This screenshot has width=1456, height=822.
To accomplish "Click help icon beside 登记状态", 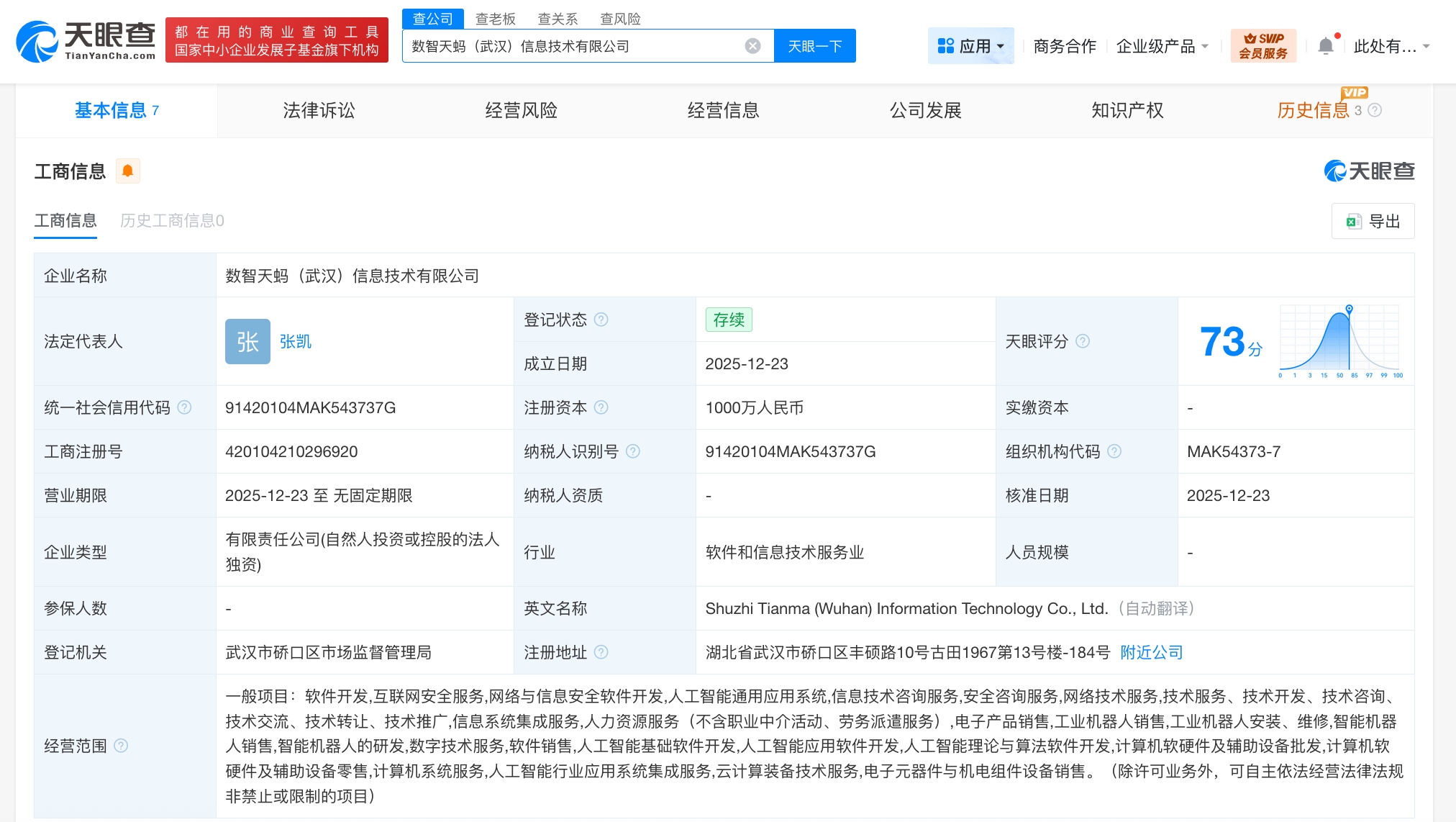I will [601, 320].
